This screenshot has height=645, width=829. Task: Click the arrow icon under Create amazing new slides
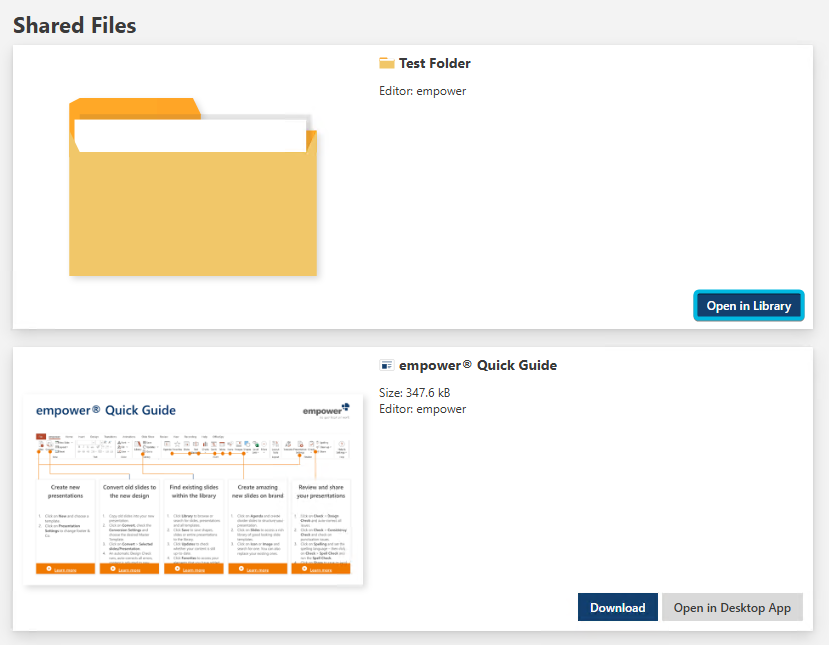[x=241, y=569]
